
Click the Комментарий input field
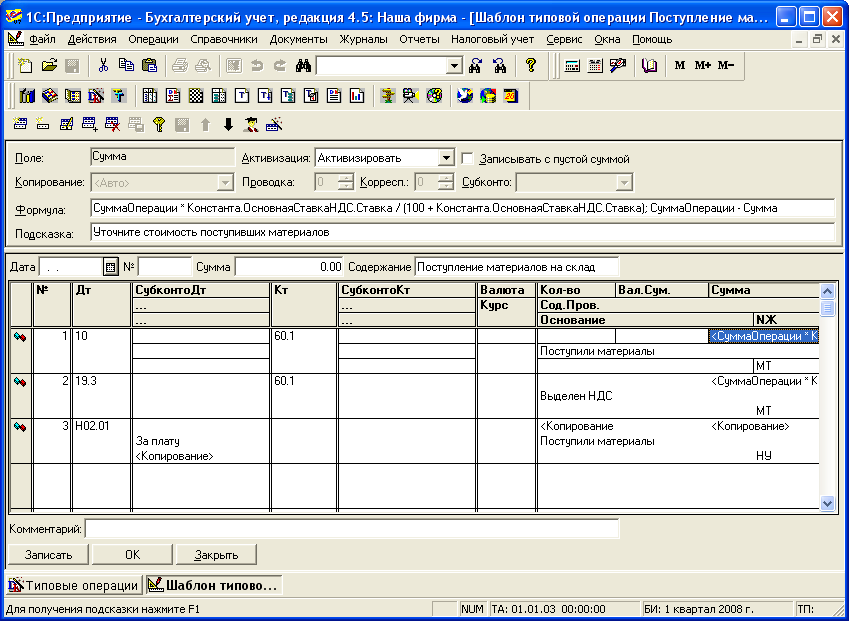coord(352,529)
